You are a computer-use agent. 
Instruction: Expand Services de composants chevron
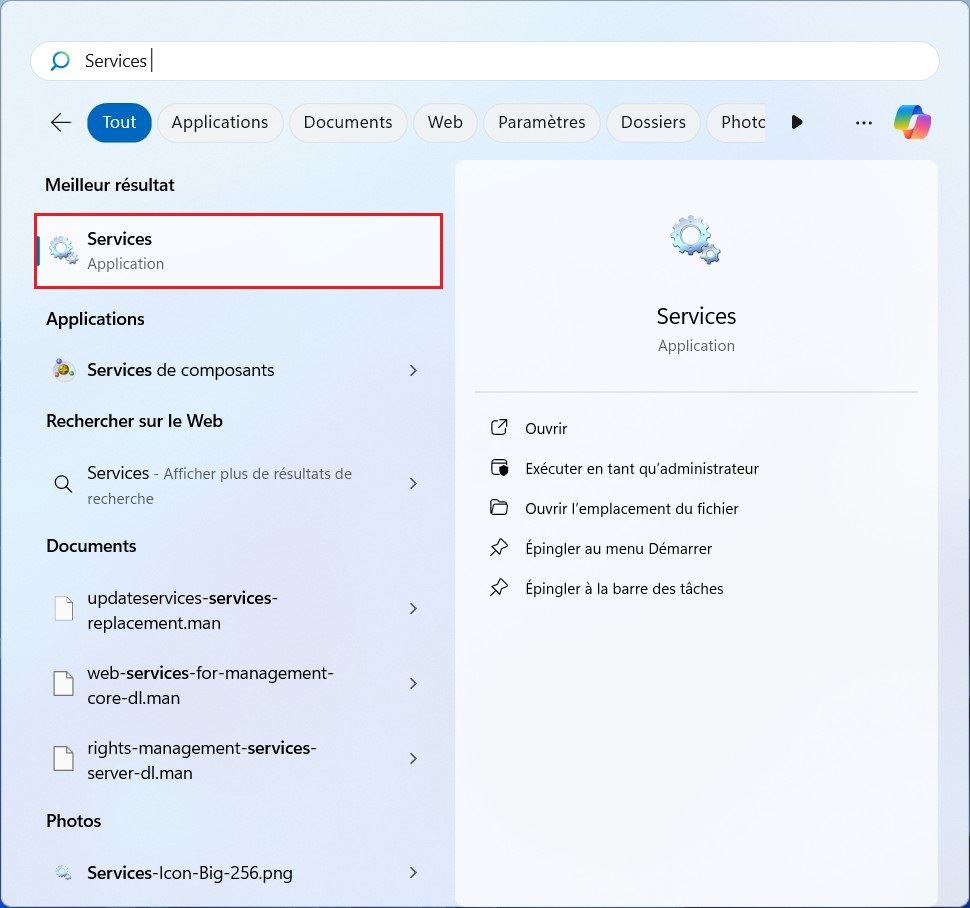click(x=413, y=370)
